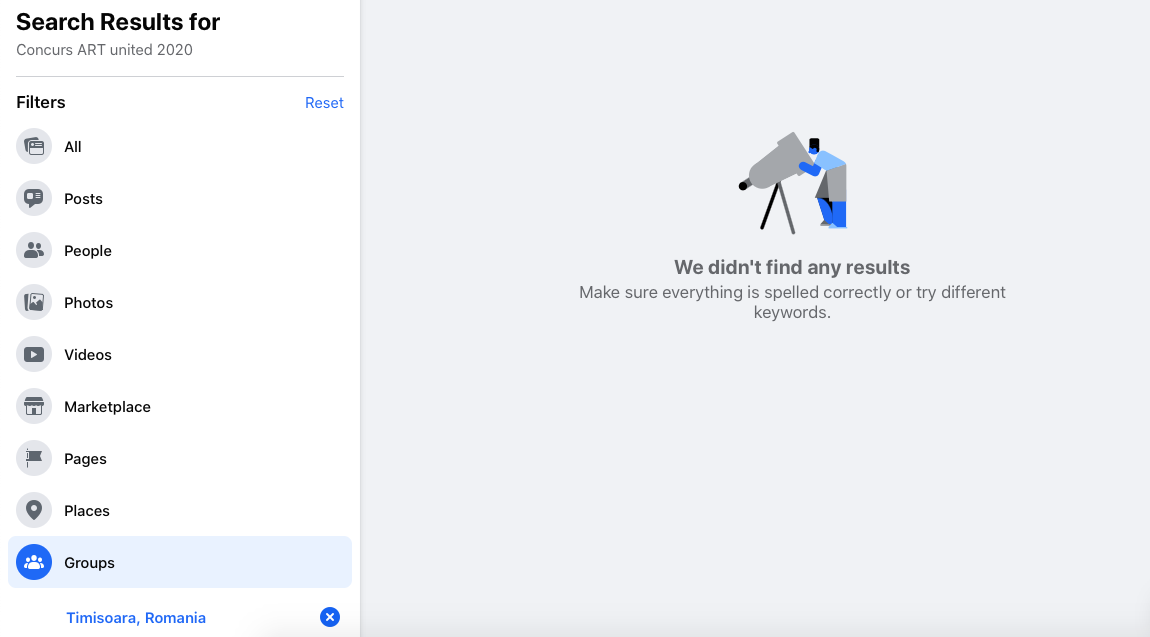Open the Marketplace storefront icon
Screen dimensions: 1150x637
tap(34, 407)
